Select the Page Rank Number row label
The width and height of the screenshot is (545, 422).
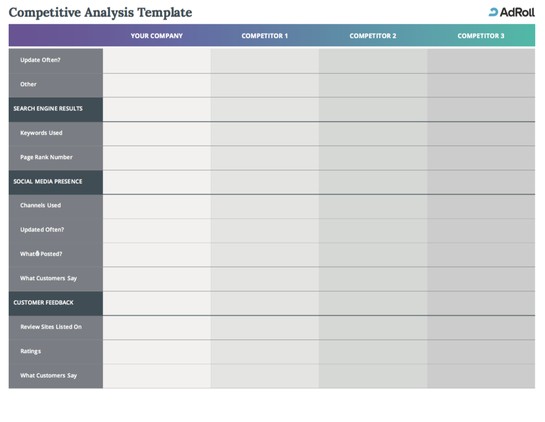46,157
